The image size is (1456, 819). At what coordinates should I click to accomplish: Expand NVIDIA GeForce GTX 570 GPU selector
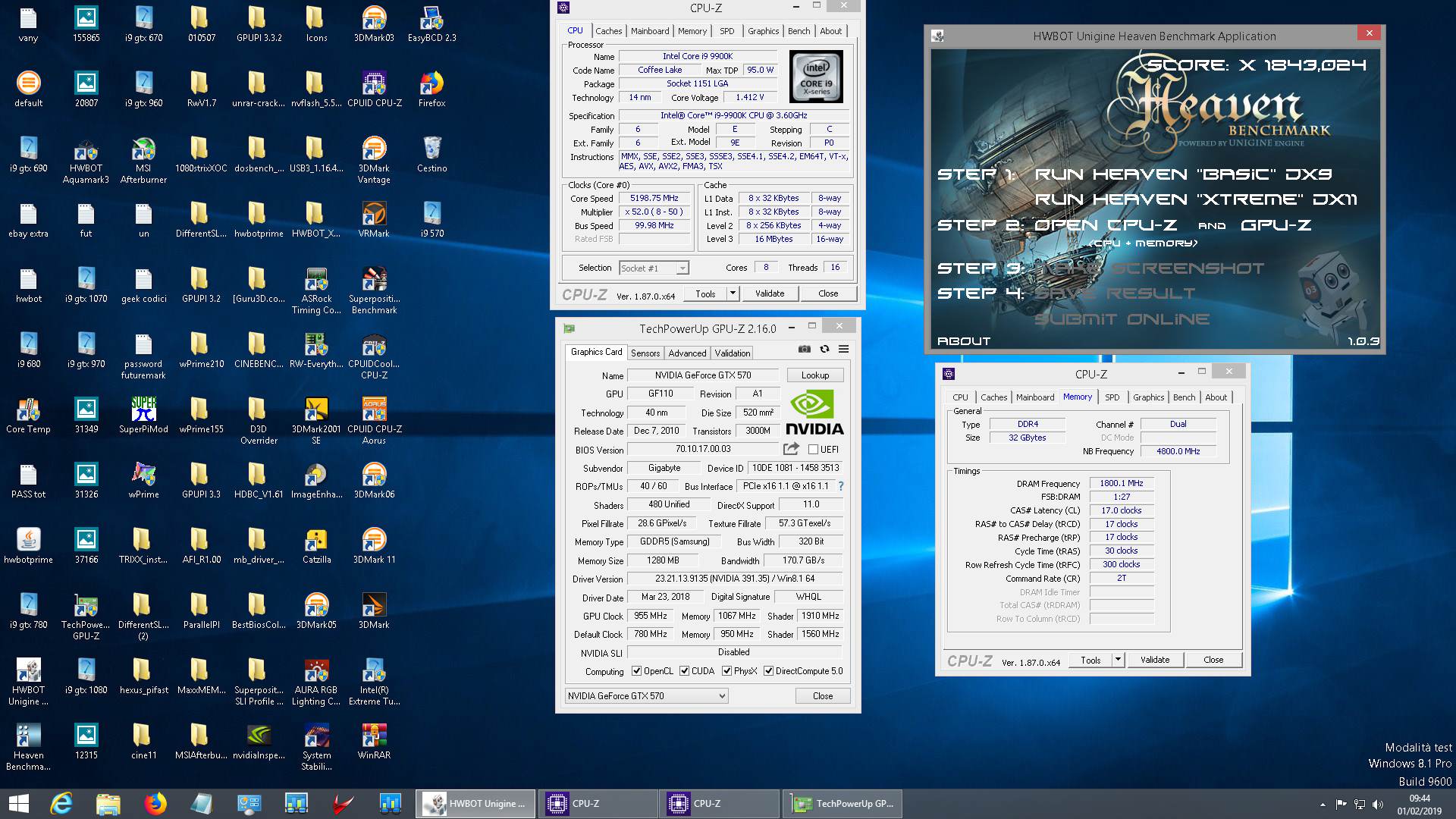tap(722, 695)
